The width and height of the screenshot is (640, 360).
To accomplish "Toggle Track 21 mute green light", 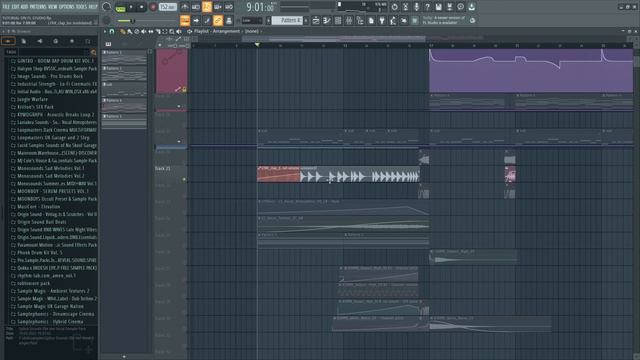I will click(184, 179).
